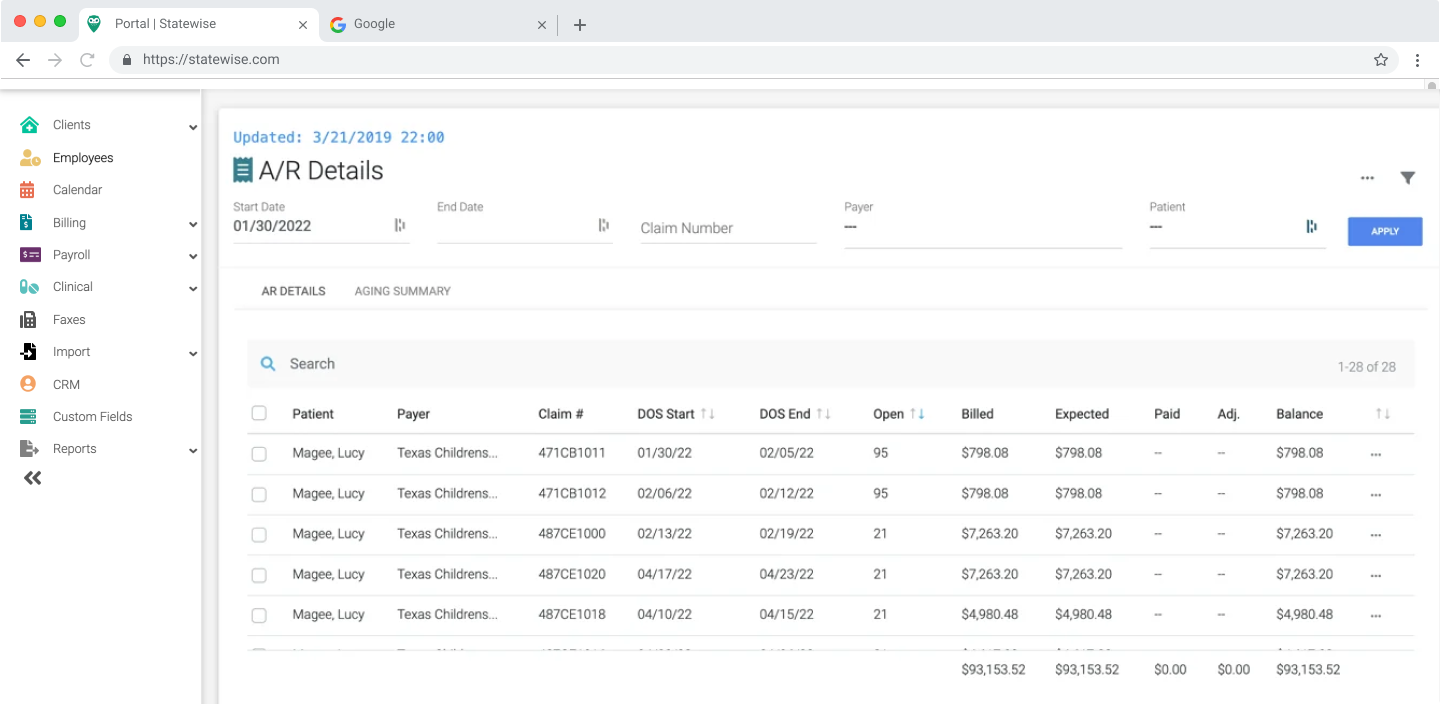Screen dimensions: 1440x704
Task: Click the Employees people icon
Action: tap(30, 158)
